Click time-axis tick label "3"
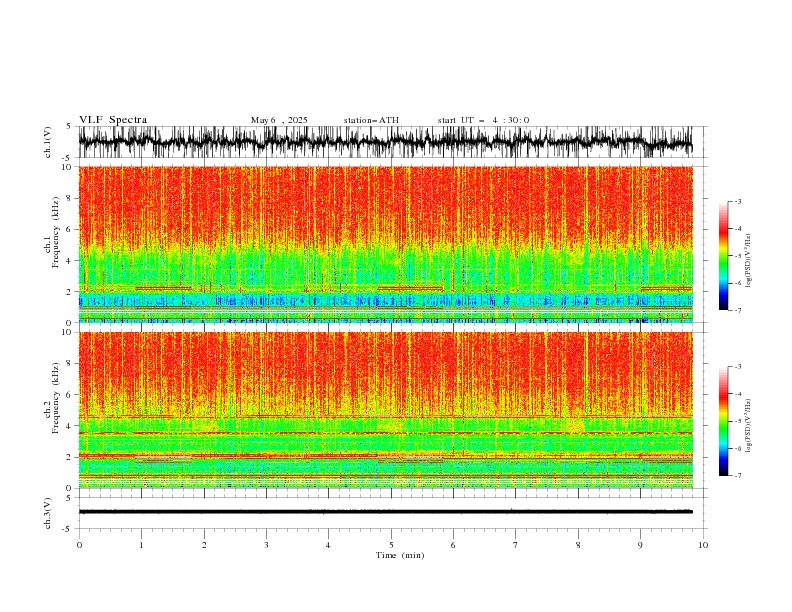 (266, 545)
